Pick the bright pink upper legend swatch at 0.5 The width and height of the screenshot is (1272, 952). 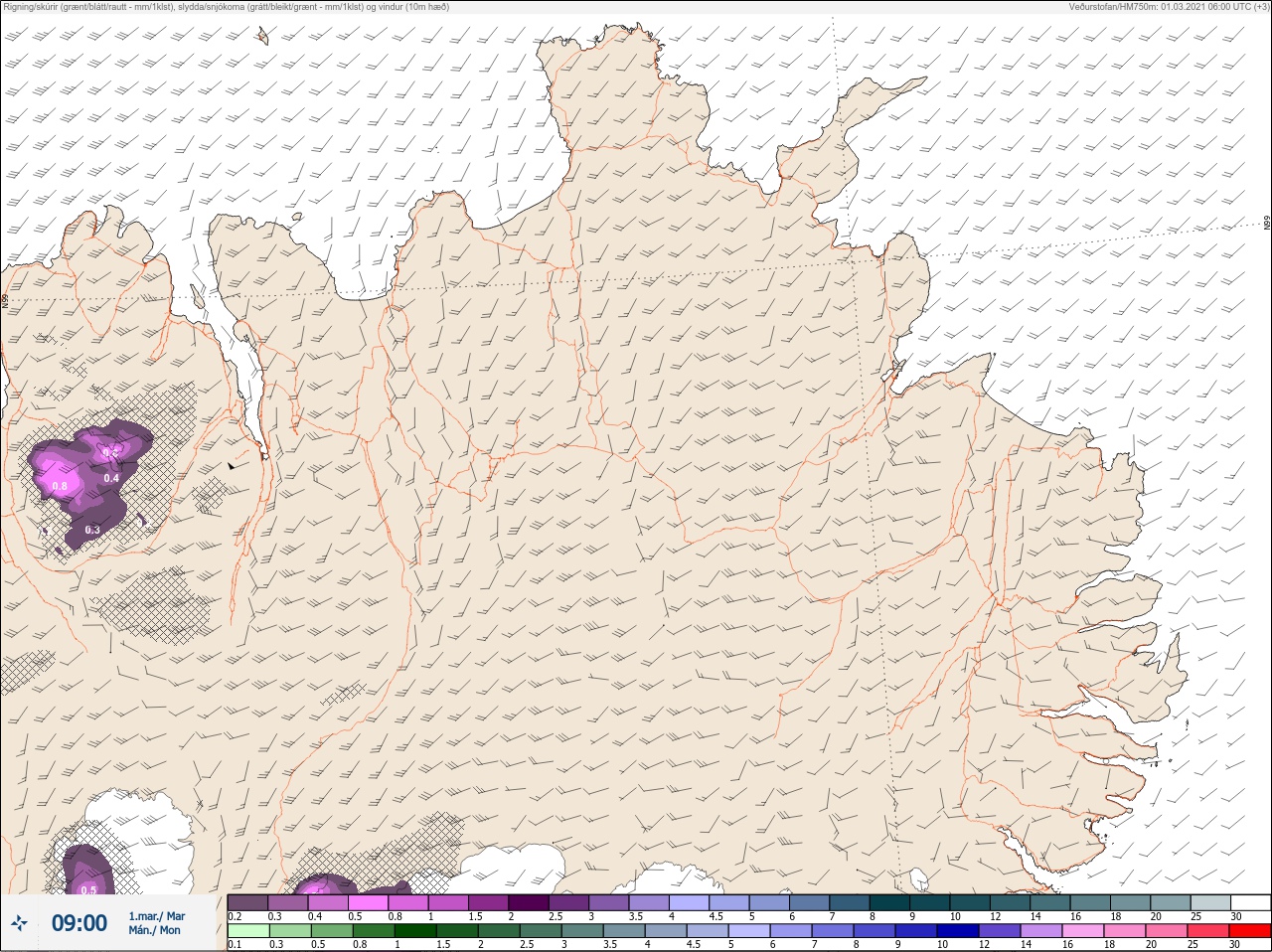[369, 902]
